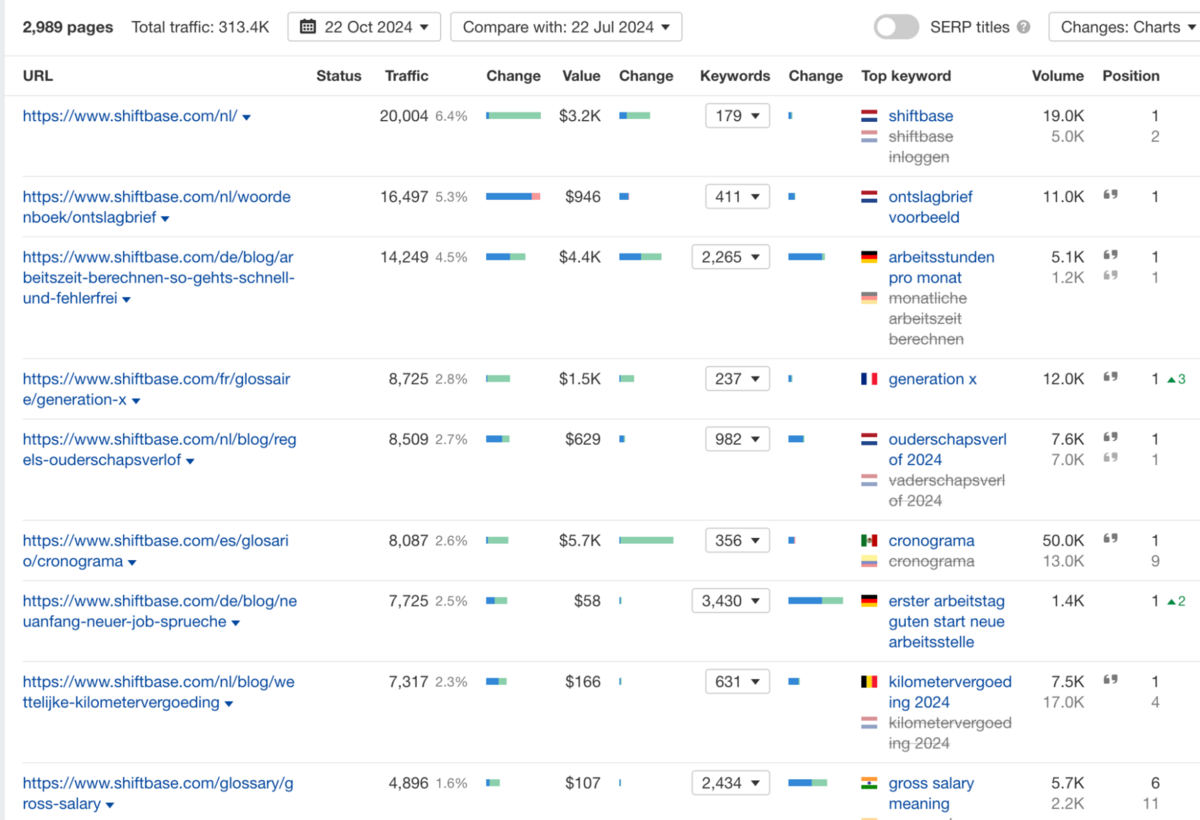
Task: Toggle the SERP titles switch
Action: point(896,27)
